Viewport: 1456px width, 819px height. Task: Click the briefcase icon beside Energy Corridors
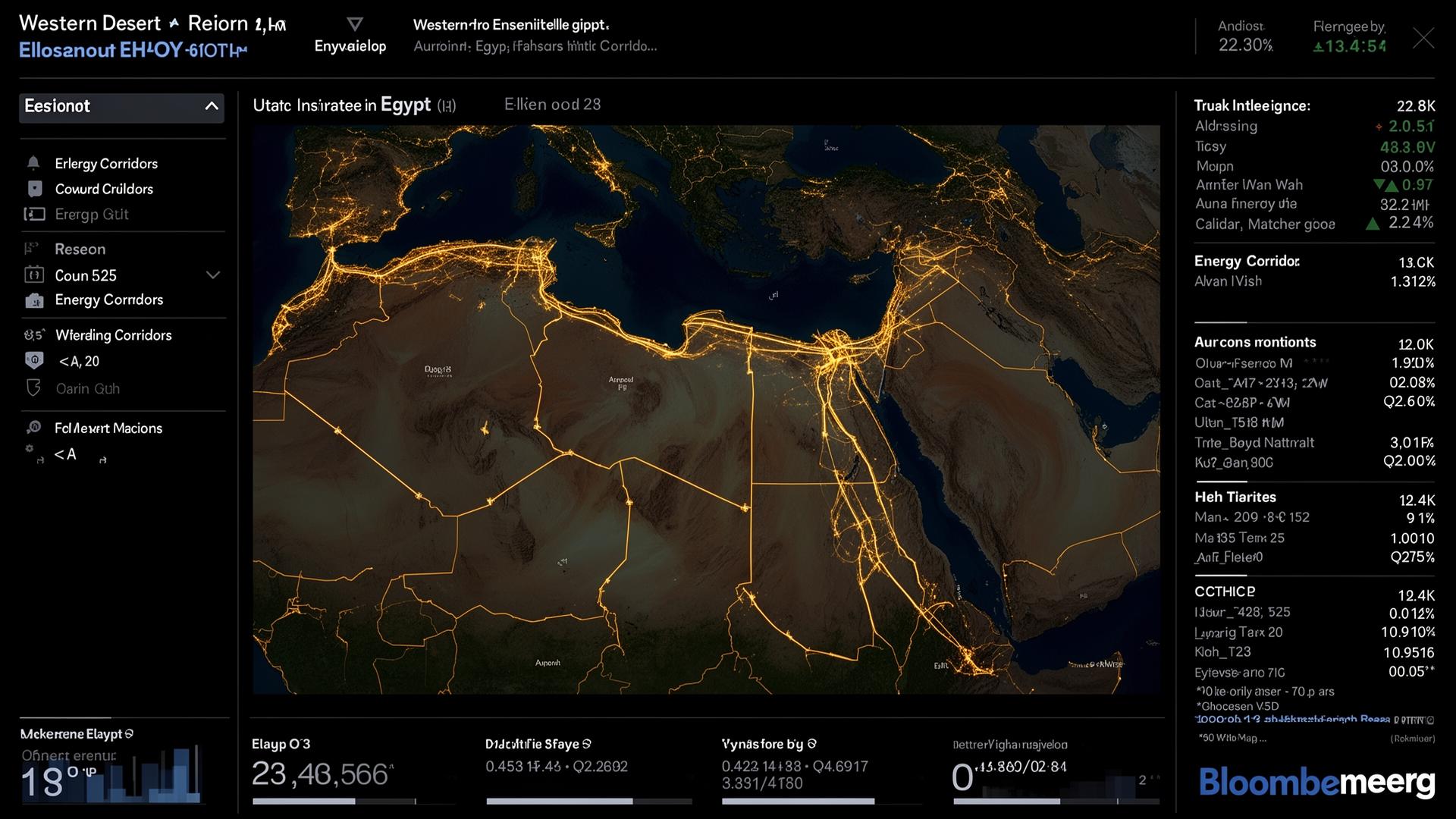click(34, 300)
